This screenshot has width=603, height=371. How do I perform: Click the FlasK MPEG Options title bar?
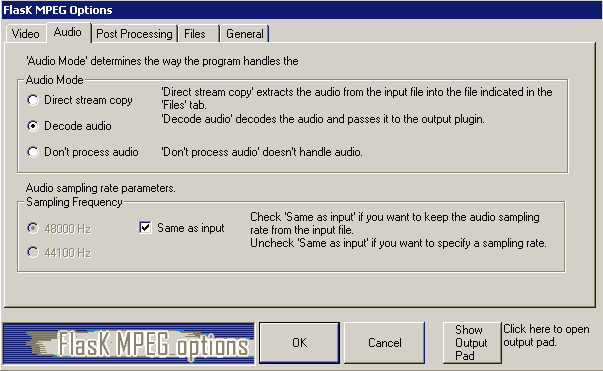pos(302,10)
